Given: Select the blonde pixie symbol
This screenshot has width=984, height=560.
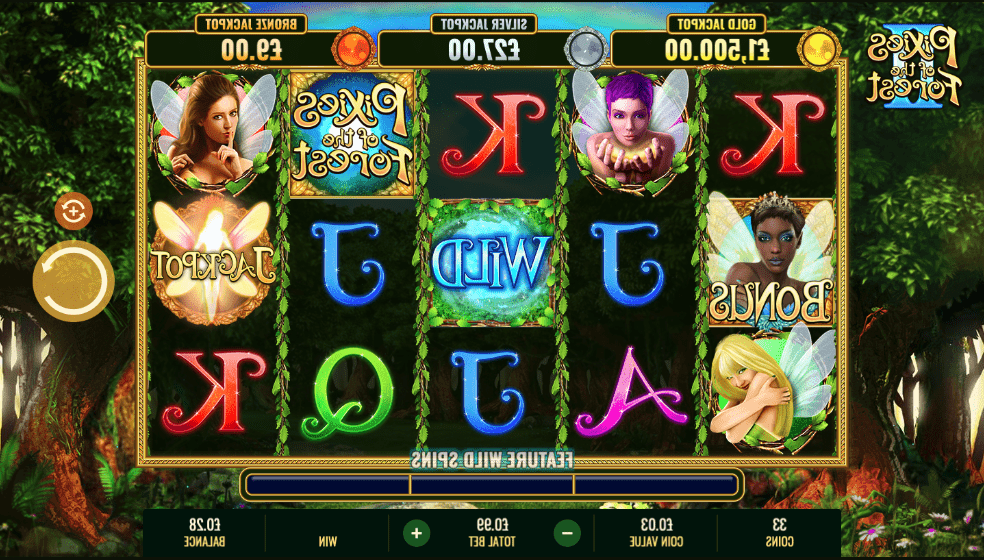Looking at the screenshot, I should pyautogui.click(x=772, y=387).
